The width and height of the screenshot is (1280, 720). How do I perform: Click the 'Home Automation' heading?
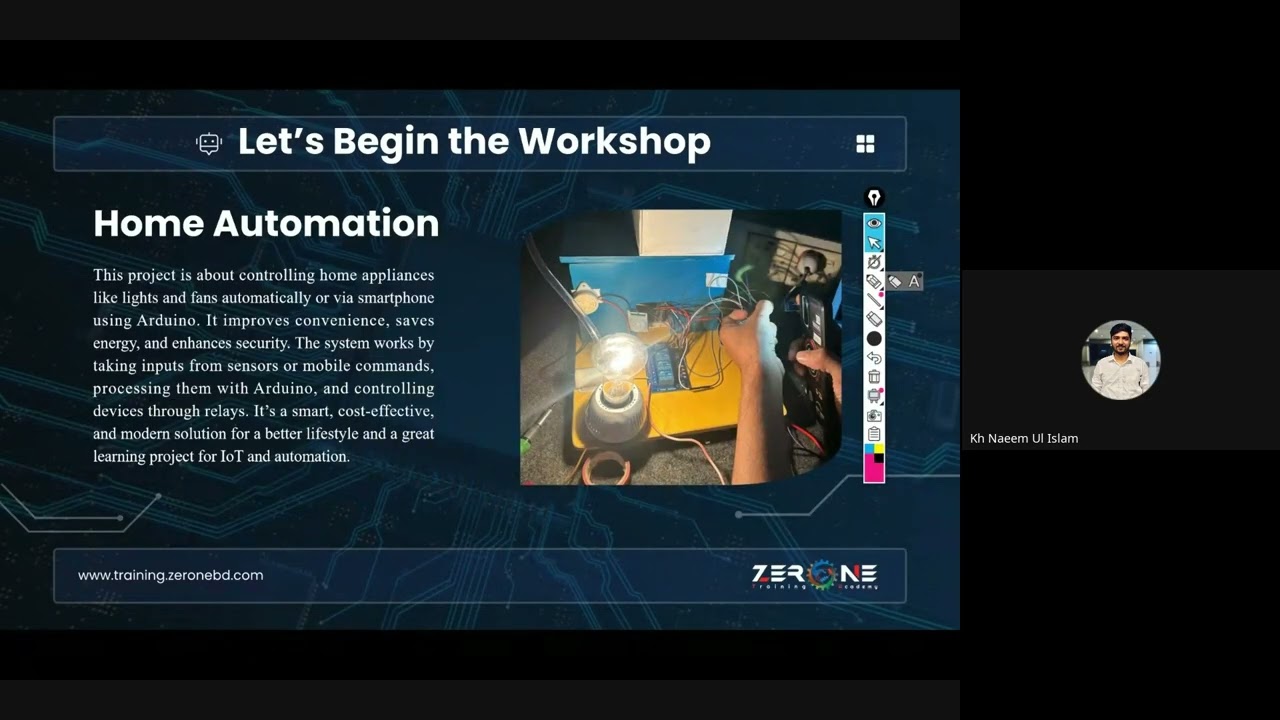tap(266, 223)
